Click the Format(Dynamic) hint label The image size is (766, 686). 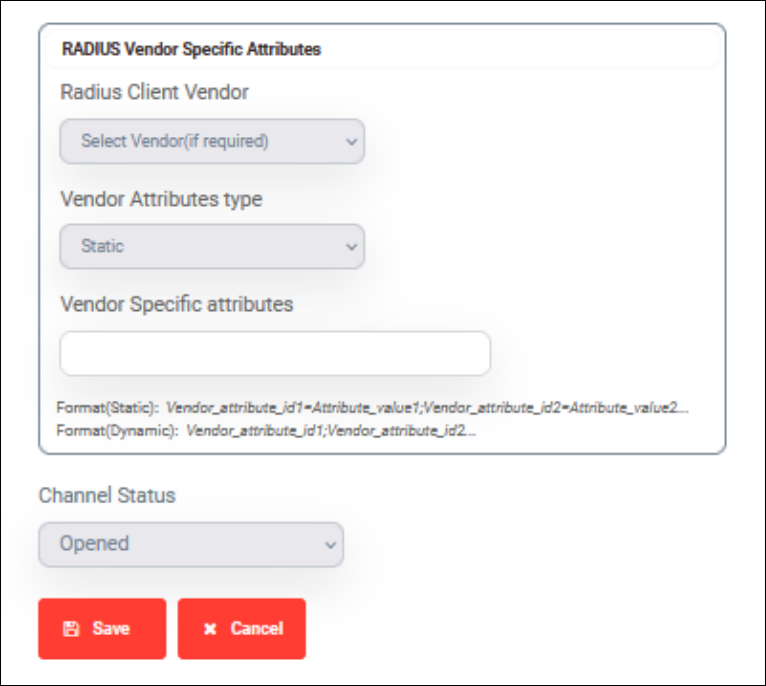pyautogui.click(x=117, y=431)
